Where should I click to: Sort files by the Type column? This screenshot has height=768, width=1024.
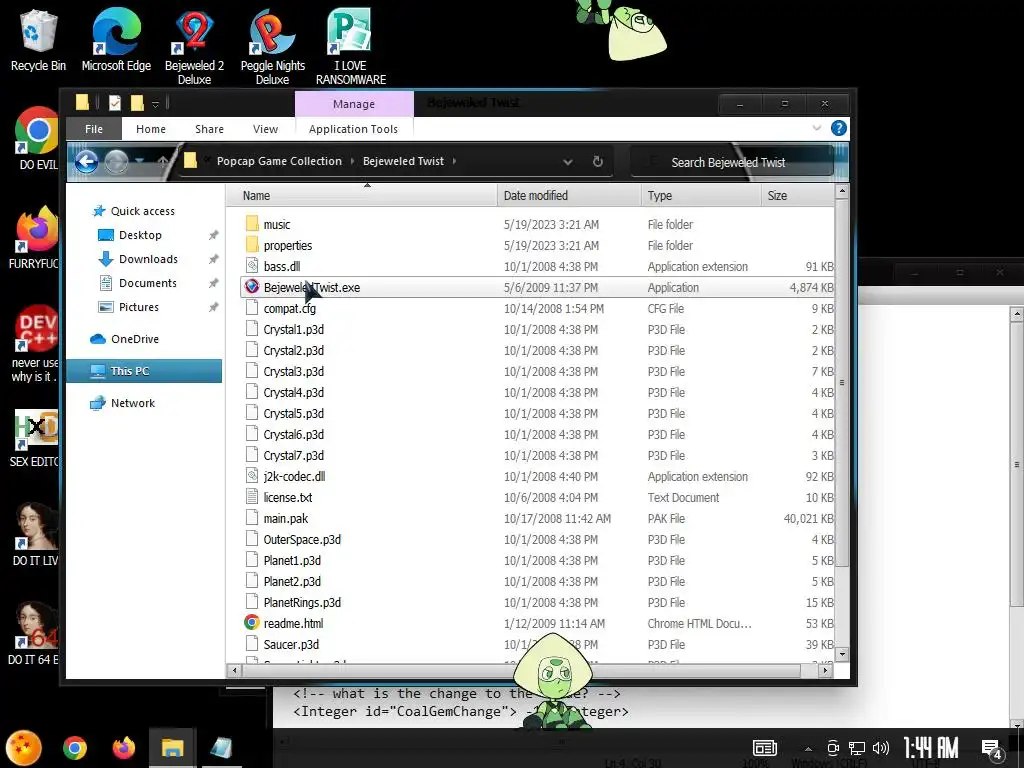[701, 195]
